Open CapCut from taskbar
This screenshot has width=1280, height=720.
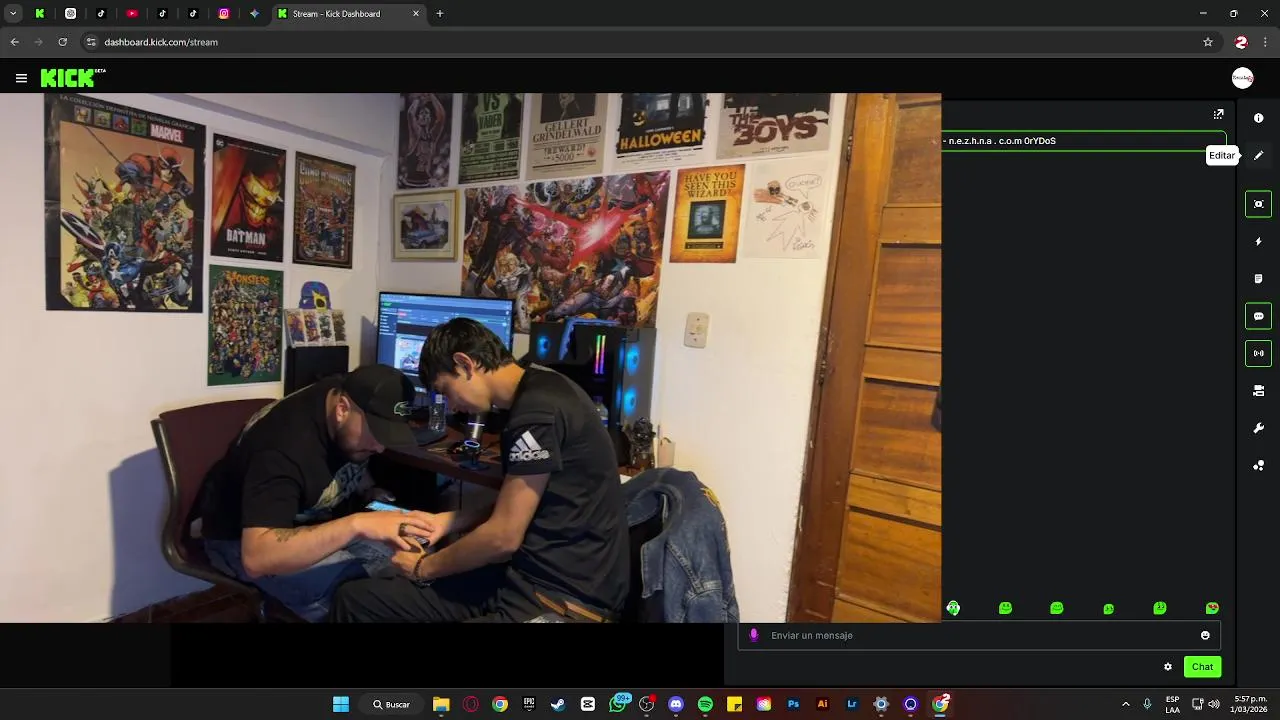tap(588, 704)
